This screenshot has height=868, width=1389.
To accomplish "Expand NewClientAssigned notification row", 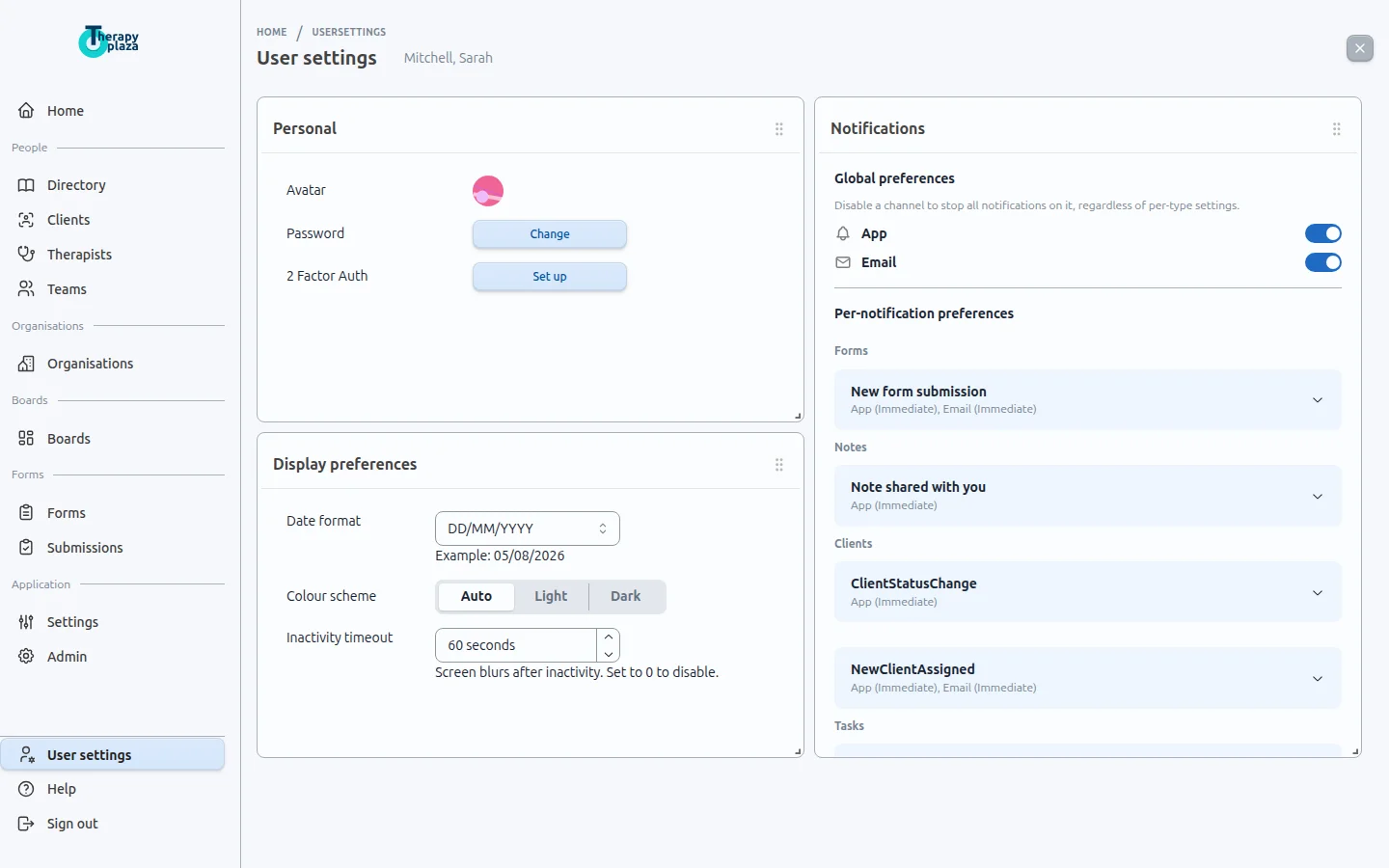I will (x=1088, y=678).
